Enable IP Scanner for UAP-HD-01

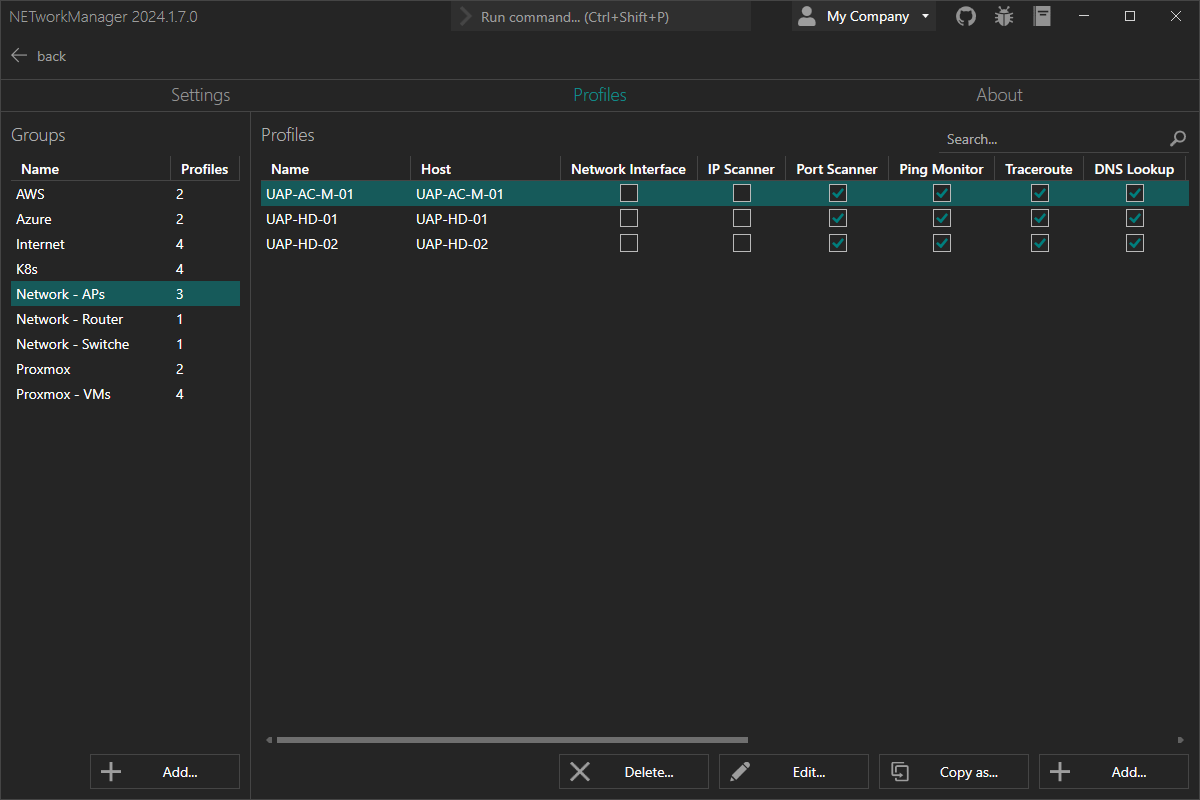click(741, 218)
